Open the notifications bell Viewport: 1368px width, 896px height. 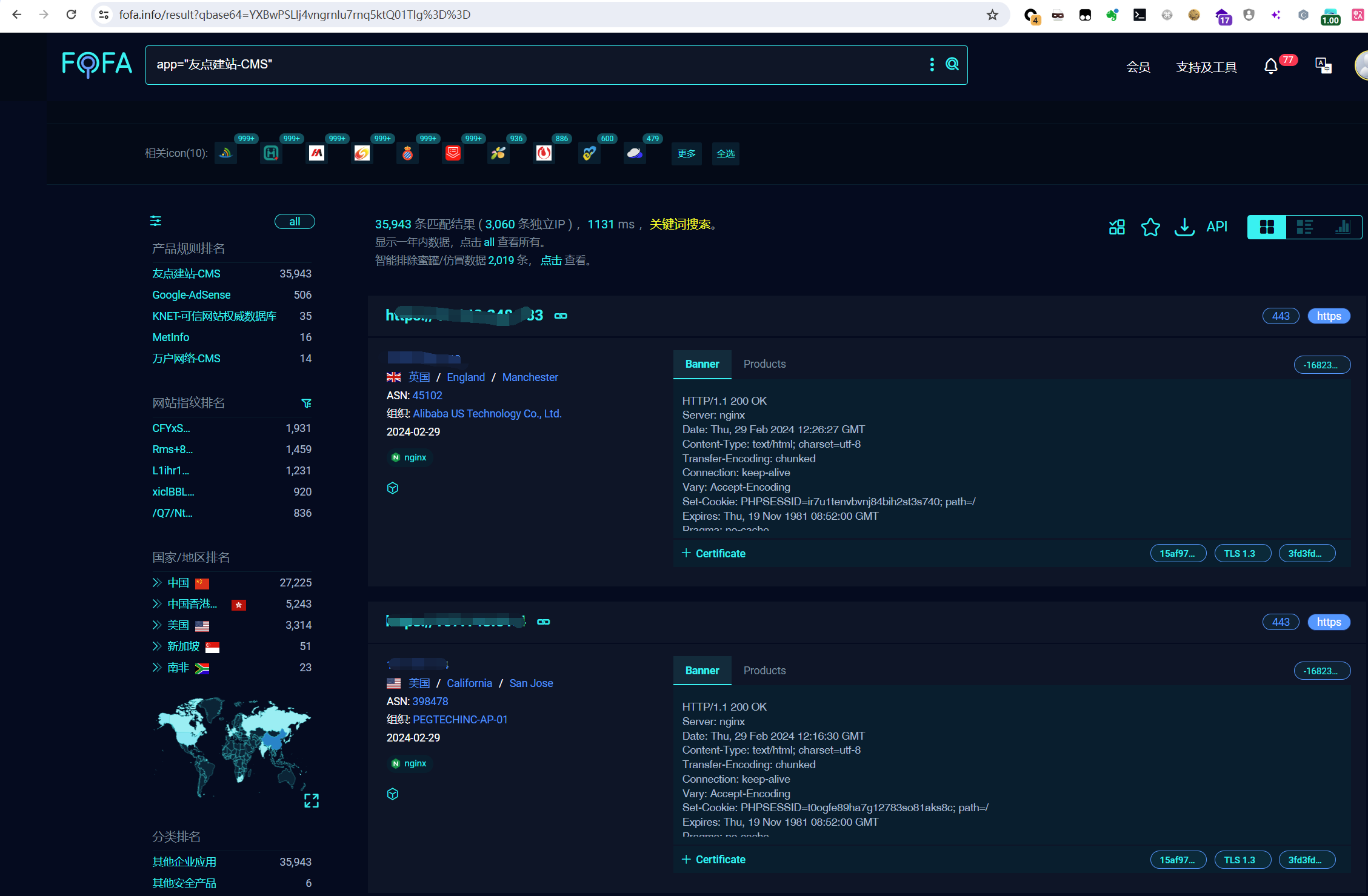[x=1271, y=66]
